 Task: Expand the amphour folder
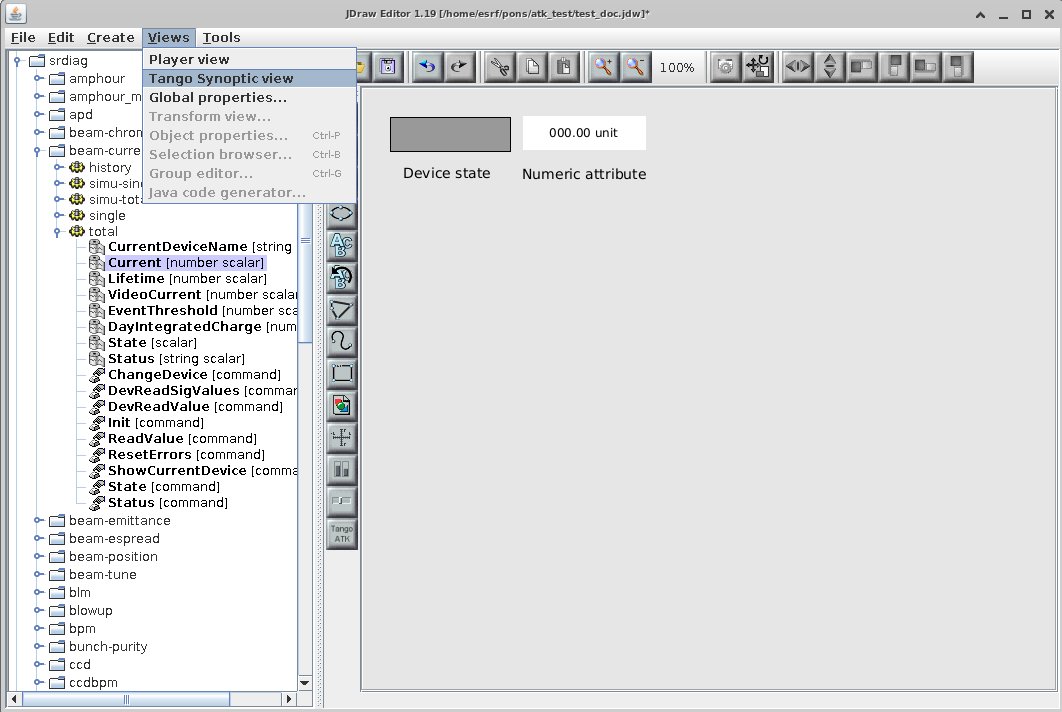pos(39,79)
